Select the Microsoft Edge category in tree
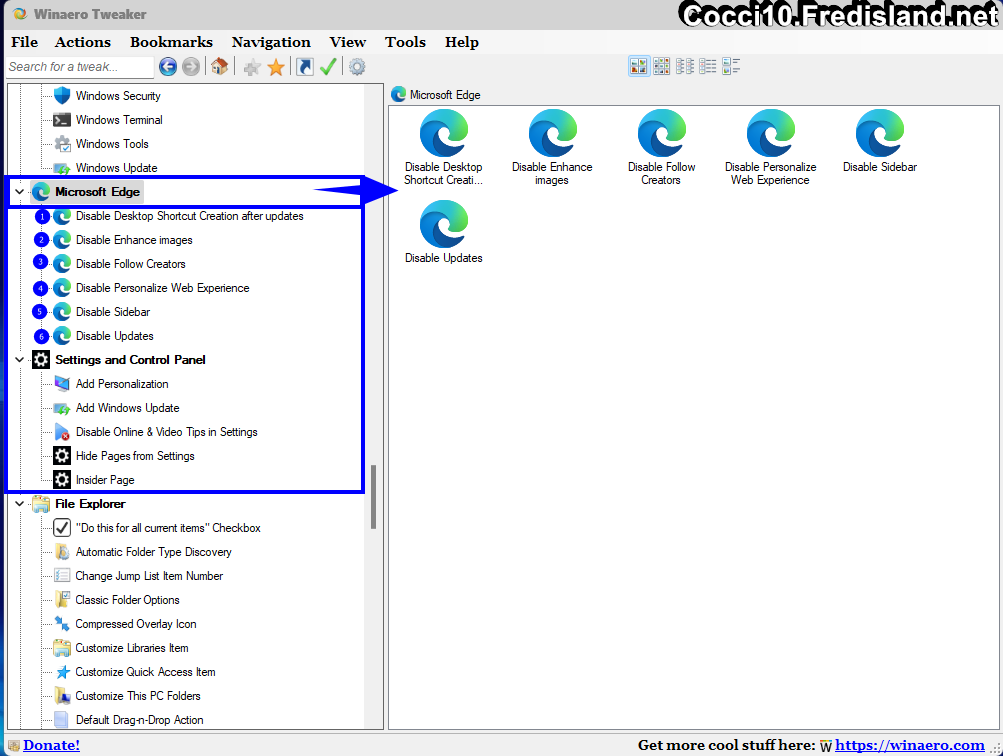Image resolution: width=1003 pixels, height=756 pixels. click(97, 192)
